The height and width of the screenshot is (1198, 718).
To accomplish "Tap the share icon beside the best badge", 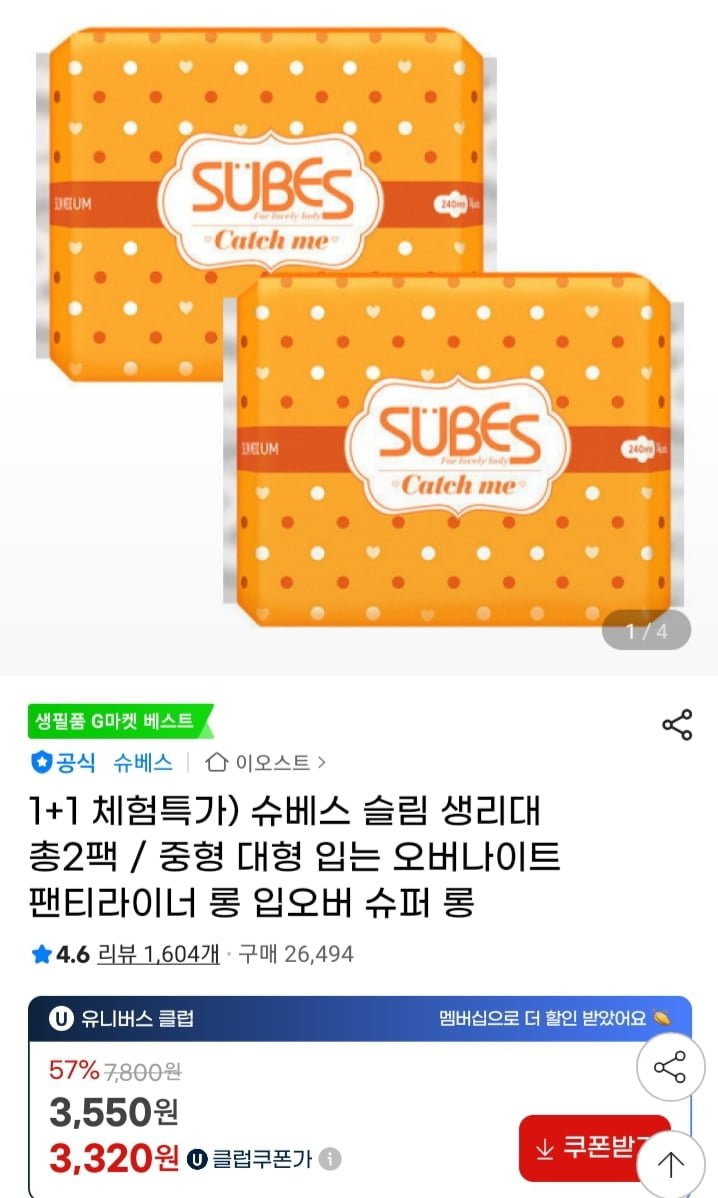I will [x=677, y=724].
